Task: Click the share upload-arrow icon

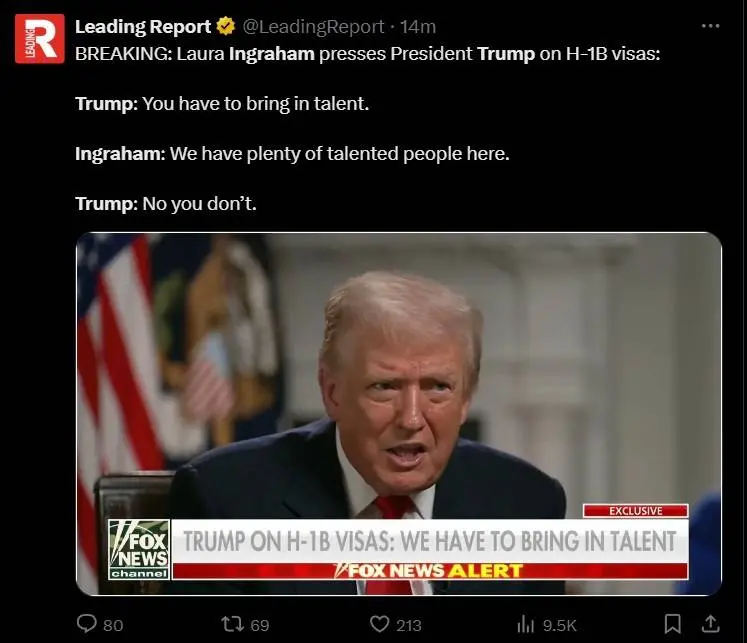Action: [x=710, y=623]
